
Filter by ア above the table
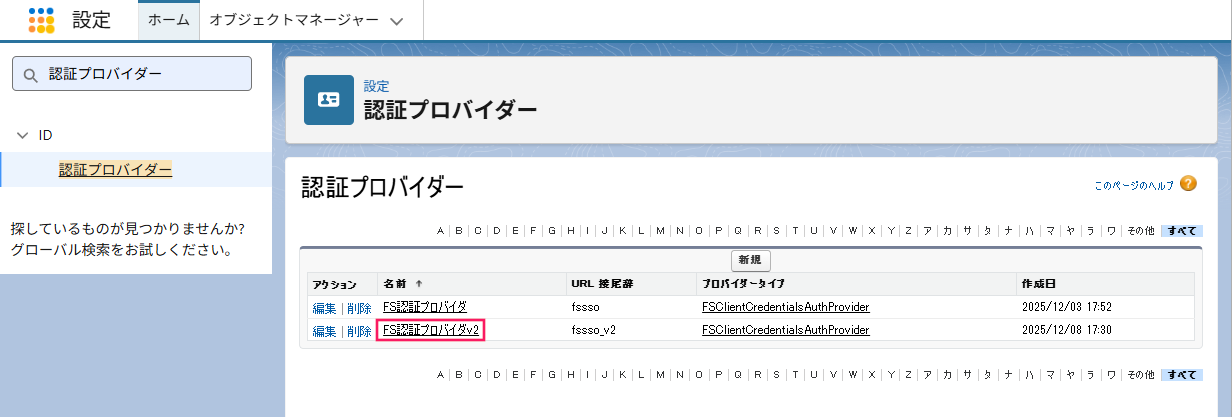pyautogui.click(x=929, y=231)
